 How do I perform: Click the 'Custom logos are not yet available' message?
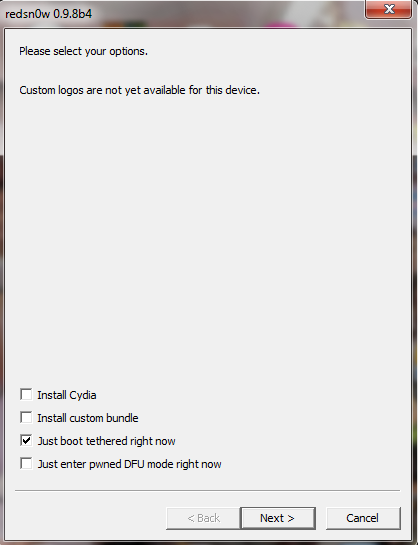coord(139,90)
